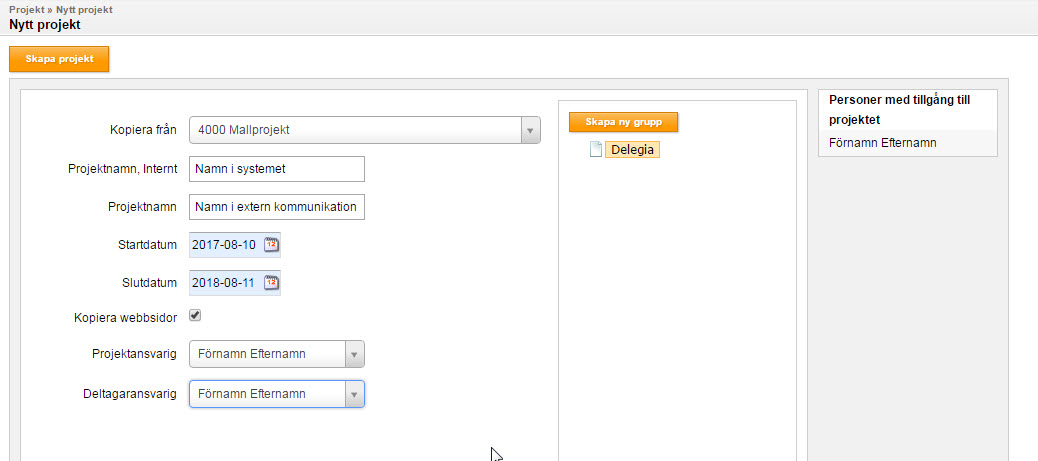
Task: Click Projektansvarig selected value Förnamn Efternamn
Action: [x=252, y=354]
